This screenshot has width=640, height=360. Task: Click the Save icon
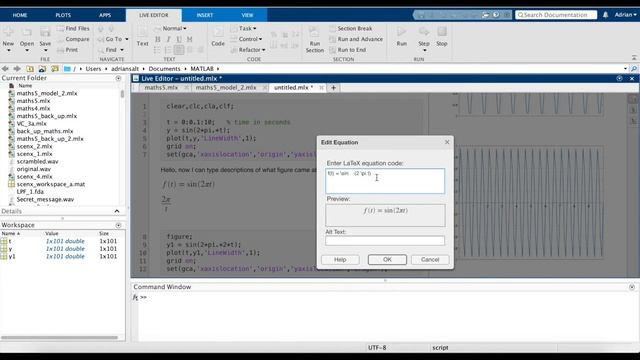pyautogui.click(x=45, y=33)
